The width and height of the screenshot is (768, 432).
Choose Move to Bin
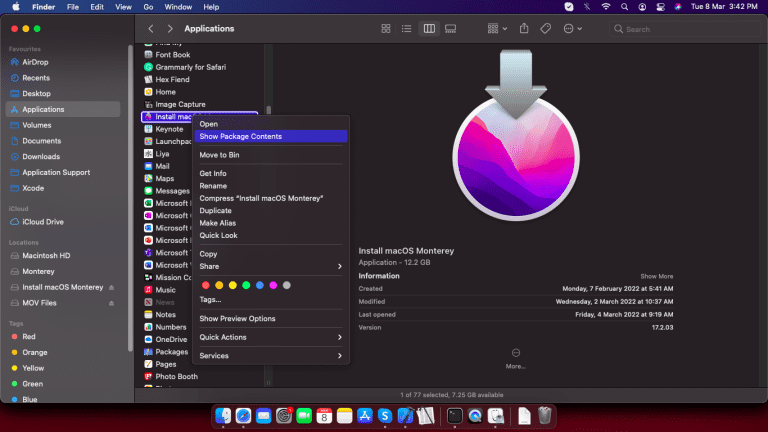pyautogui.click(x=271, y=155)
